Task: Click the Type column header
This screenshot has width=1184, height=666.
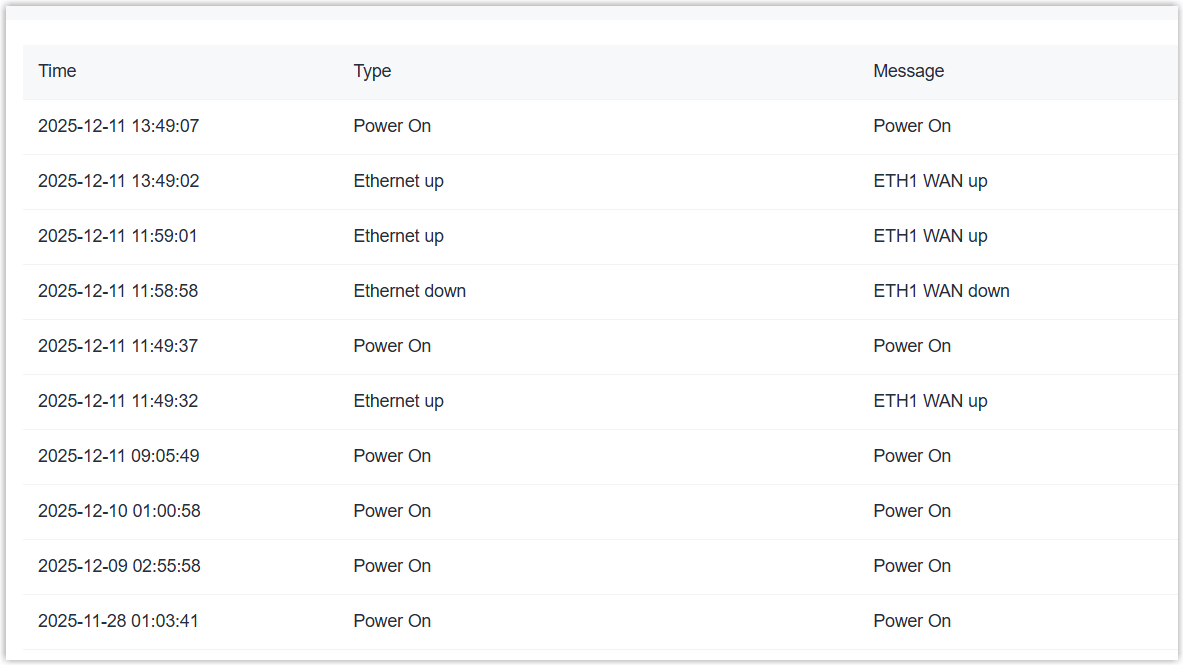Action: (x=372, y=71)
